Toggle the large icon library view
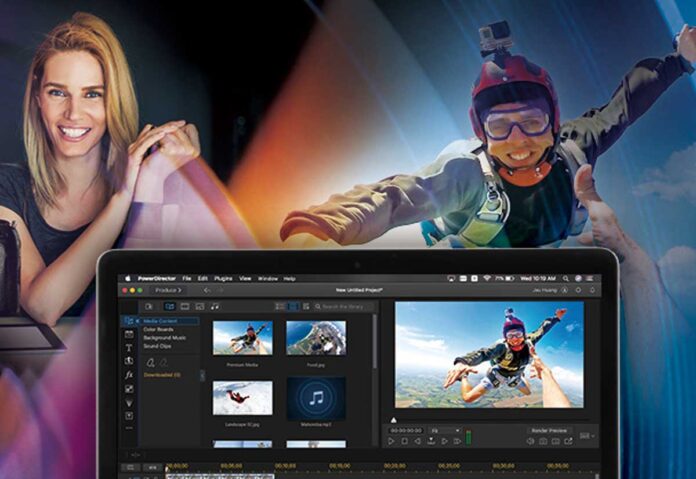696x479 pixels. (293, 306)
